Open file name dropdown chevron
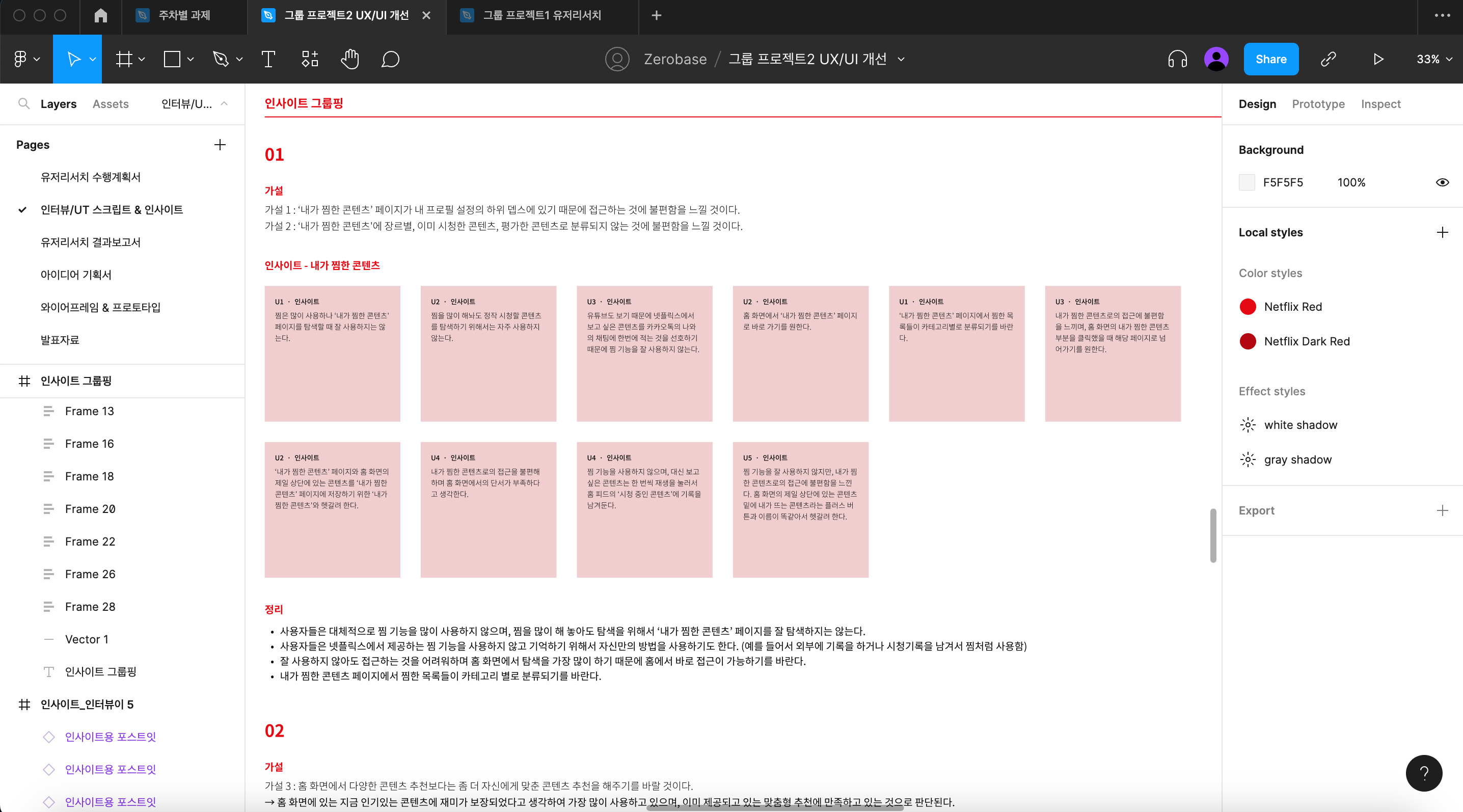This screenshot has width=1463, height=812. point(901,59)
